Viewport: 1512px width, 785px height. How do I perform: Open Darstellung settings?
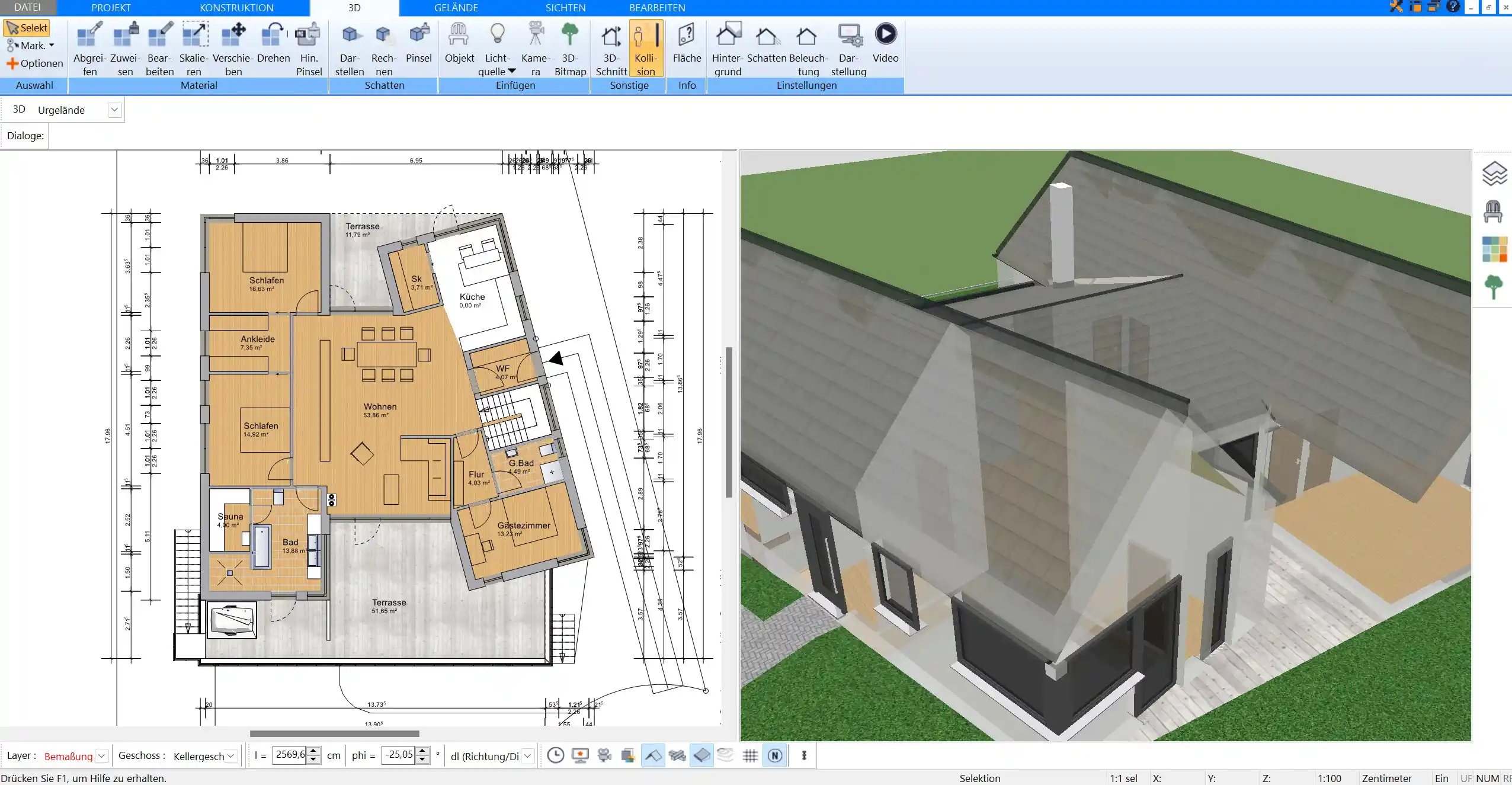coord(848,49)
